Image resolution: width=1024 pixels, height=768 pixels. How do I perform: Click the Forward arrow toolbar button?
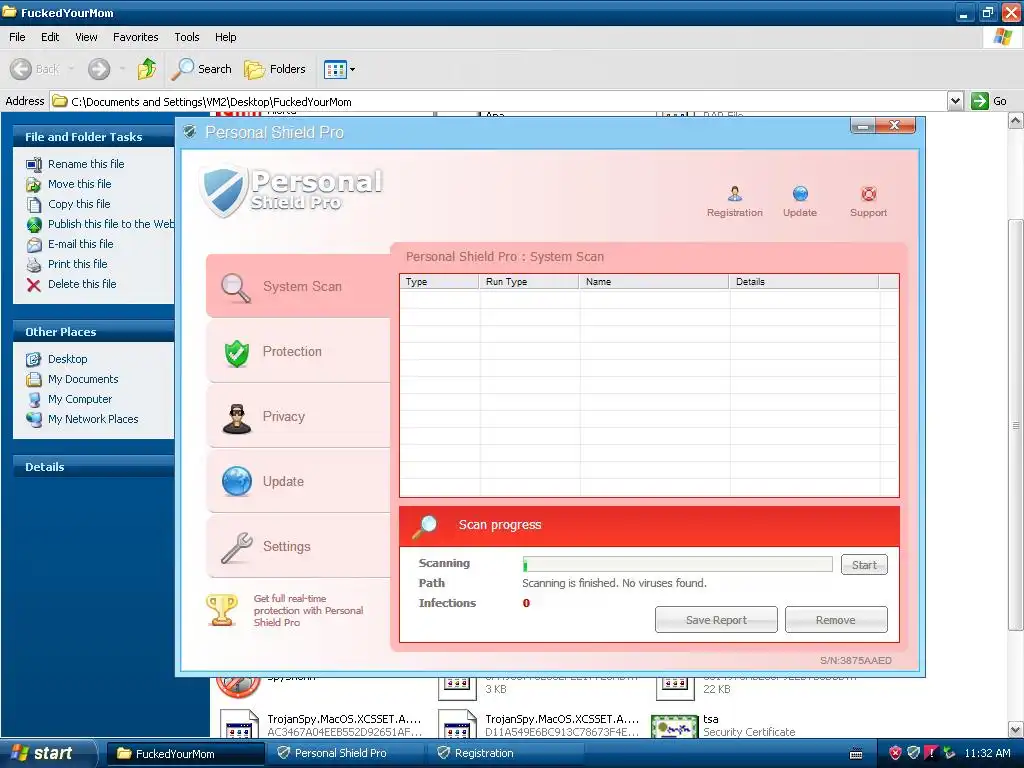pos(99,69)
